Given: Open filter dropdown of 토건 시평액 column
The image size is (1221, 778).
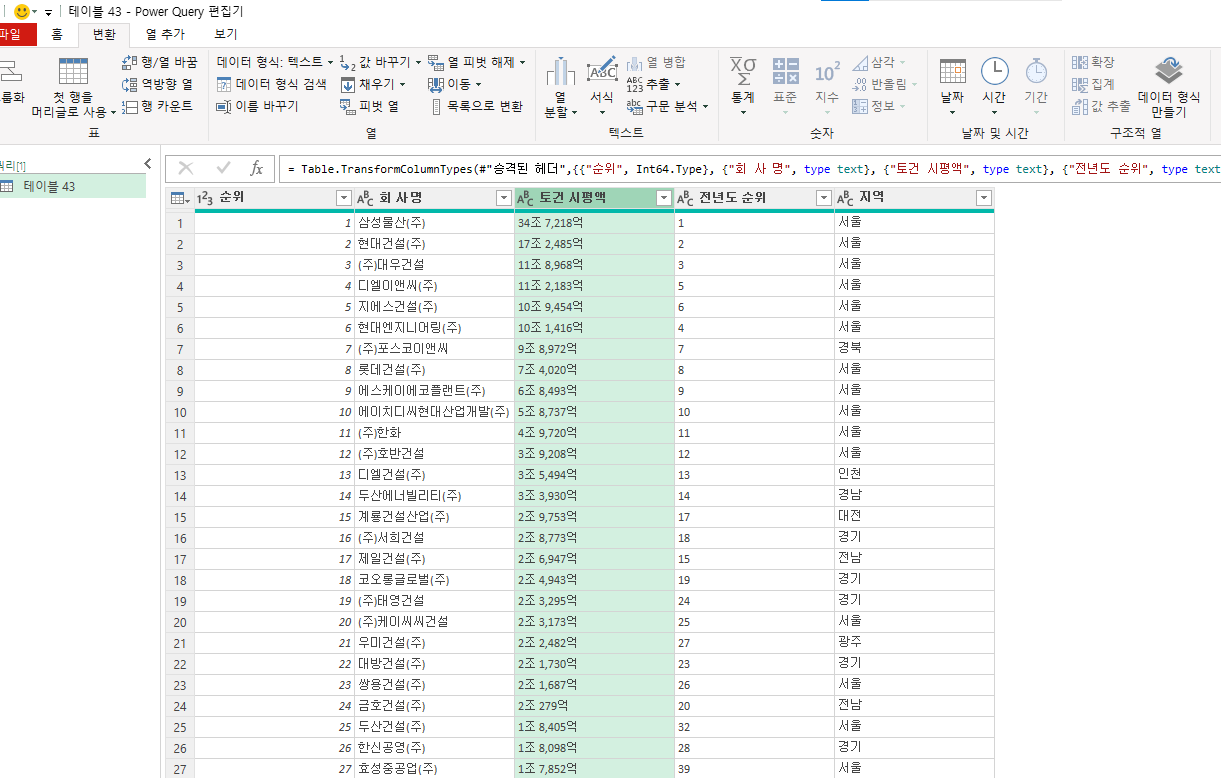Looking at the screenshot, I should (x=664, y=198).
